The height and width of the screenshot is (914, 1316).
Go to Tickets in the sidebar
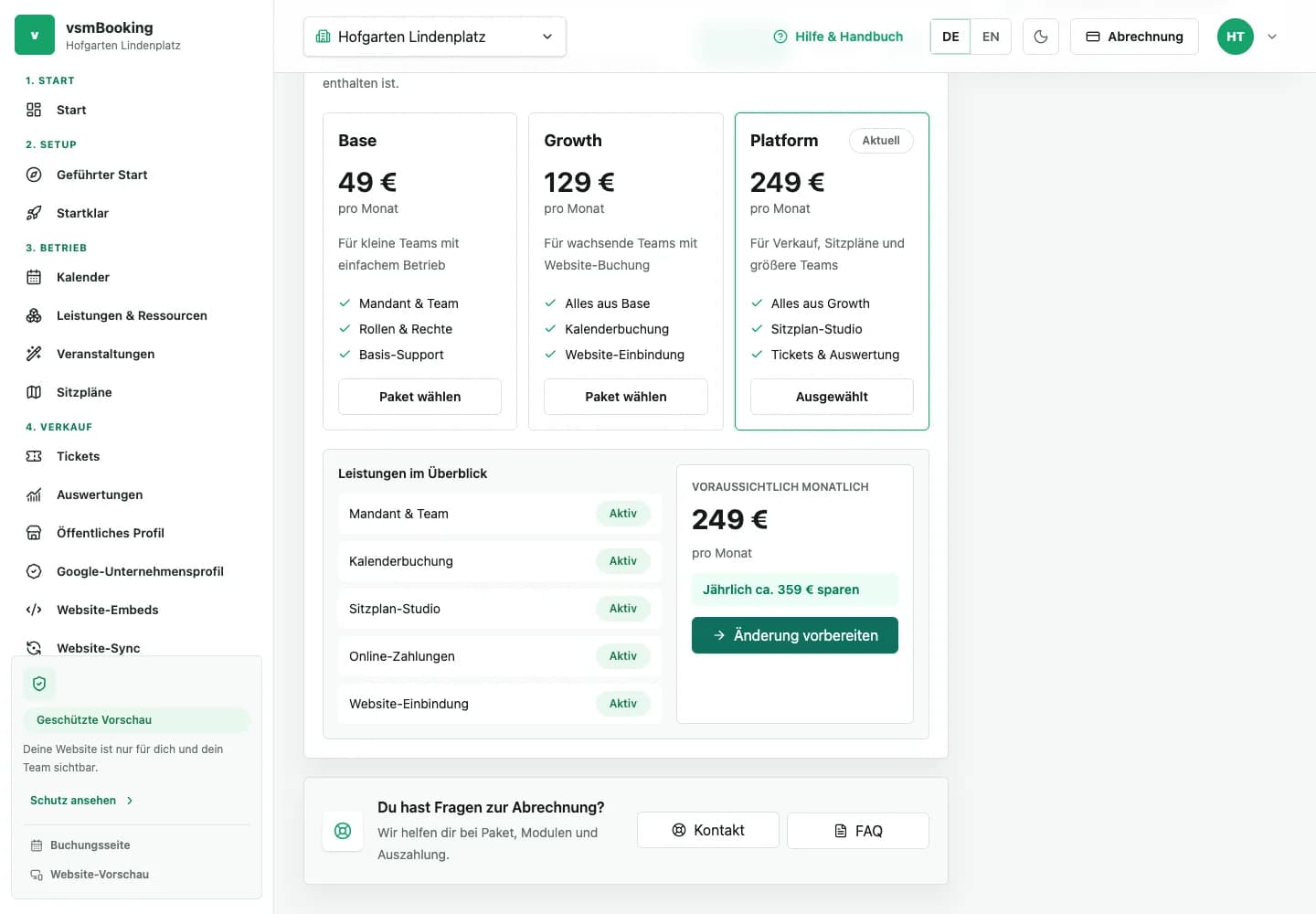click(x=137, y=456)
